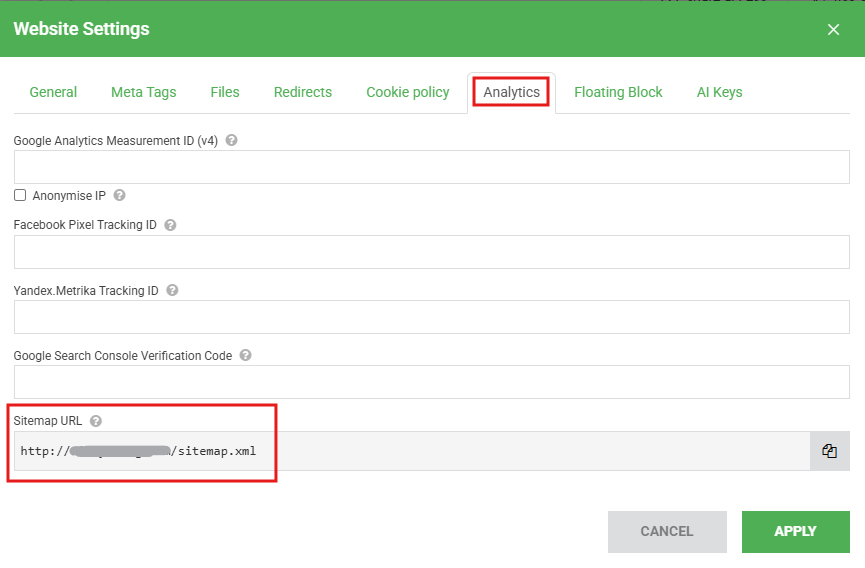Click help icon next to Google Analytics Measurement ID
865x568 pixels.
[x=232, y=141]
